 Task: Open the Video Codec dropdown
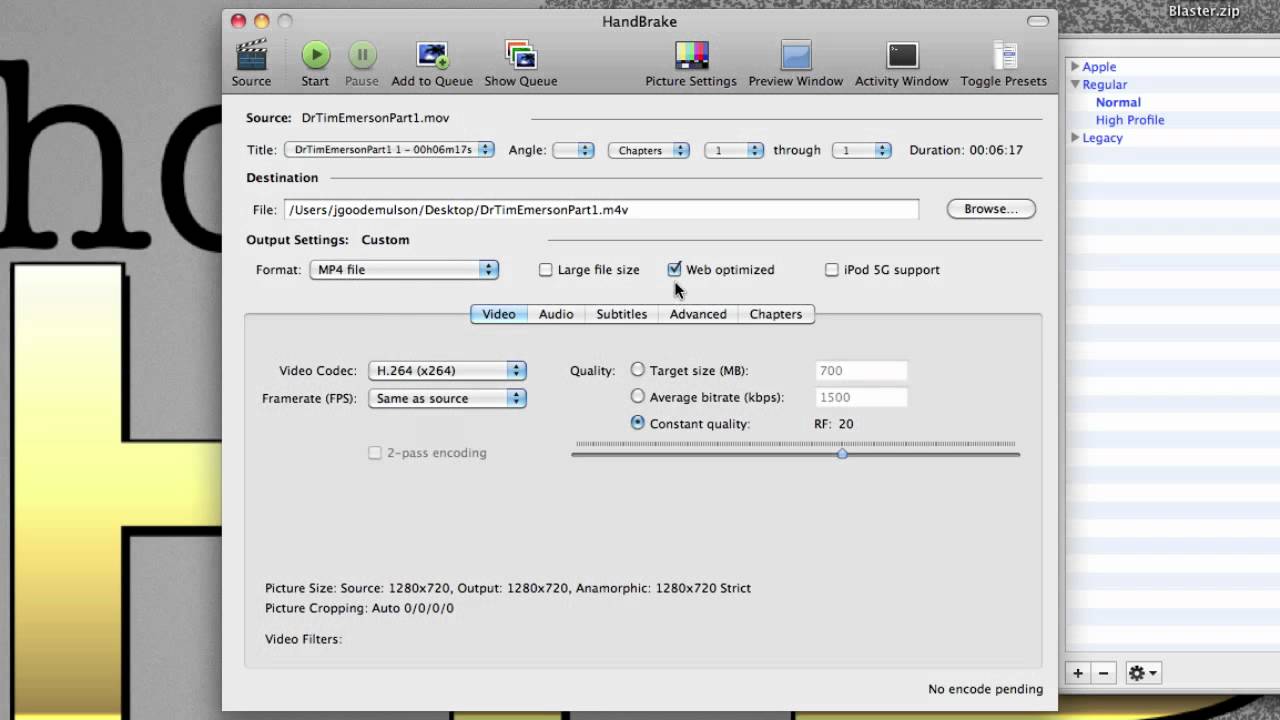pyautogui.click(x=447, y=370)
